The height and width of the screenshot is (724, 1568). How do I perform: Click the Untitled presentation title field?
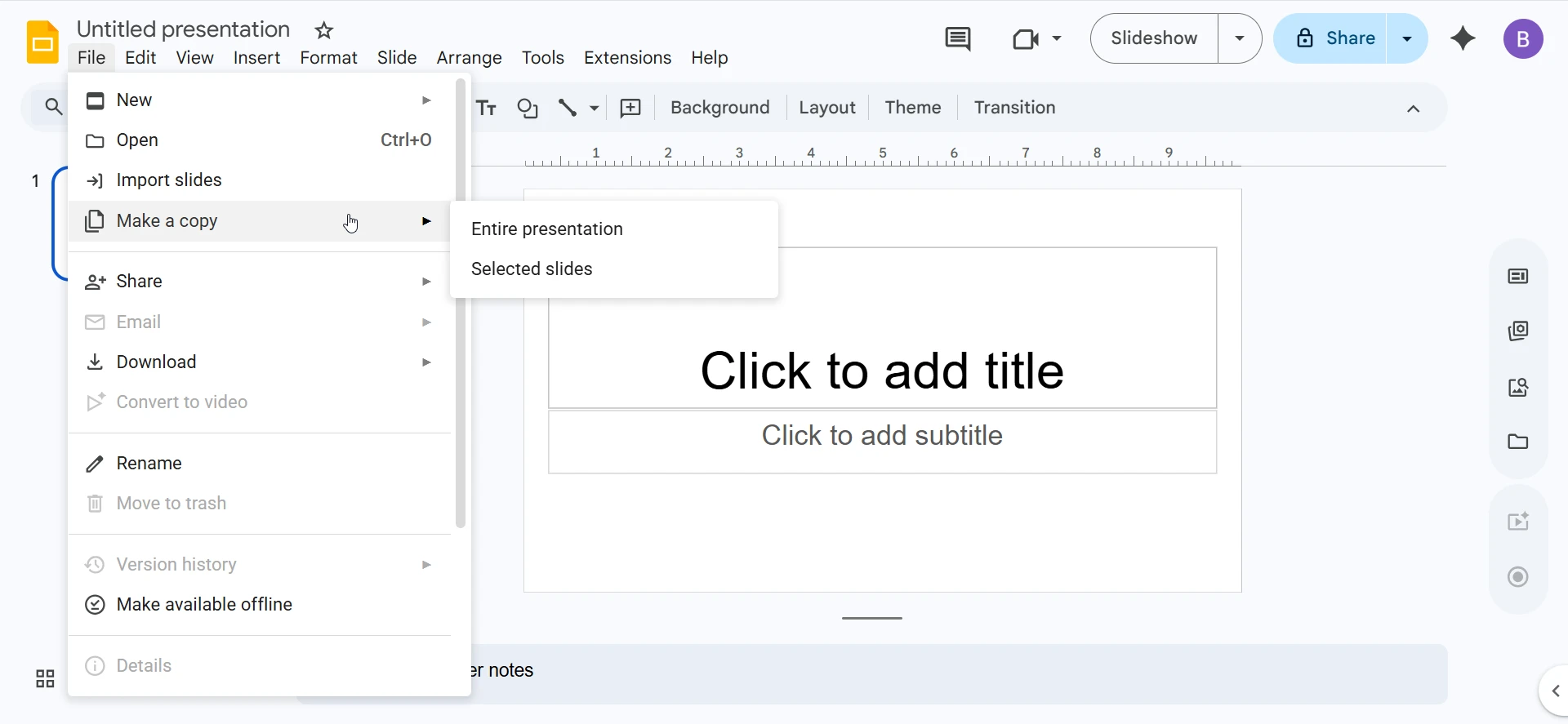pyautogui.click(x=184, y=29)
